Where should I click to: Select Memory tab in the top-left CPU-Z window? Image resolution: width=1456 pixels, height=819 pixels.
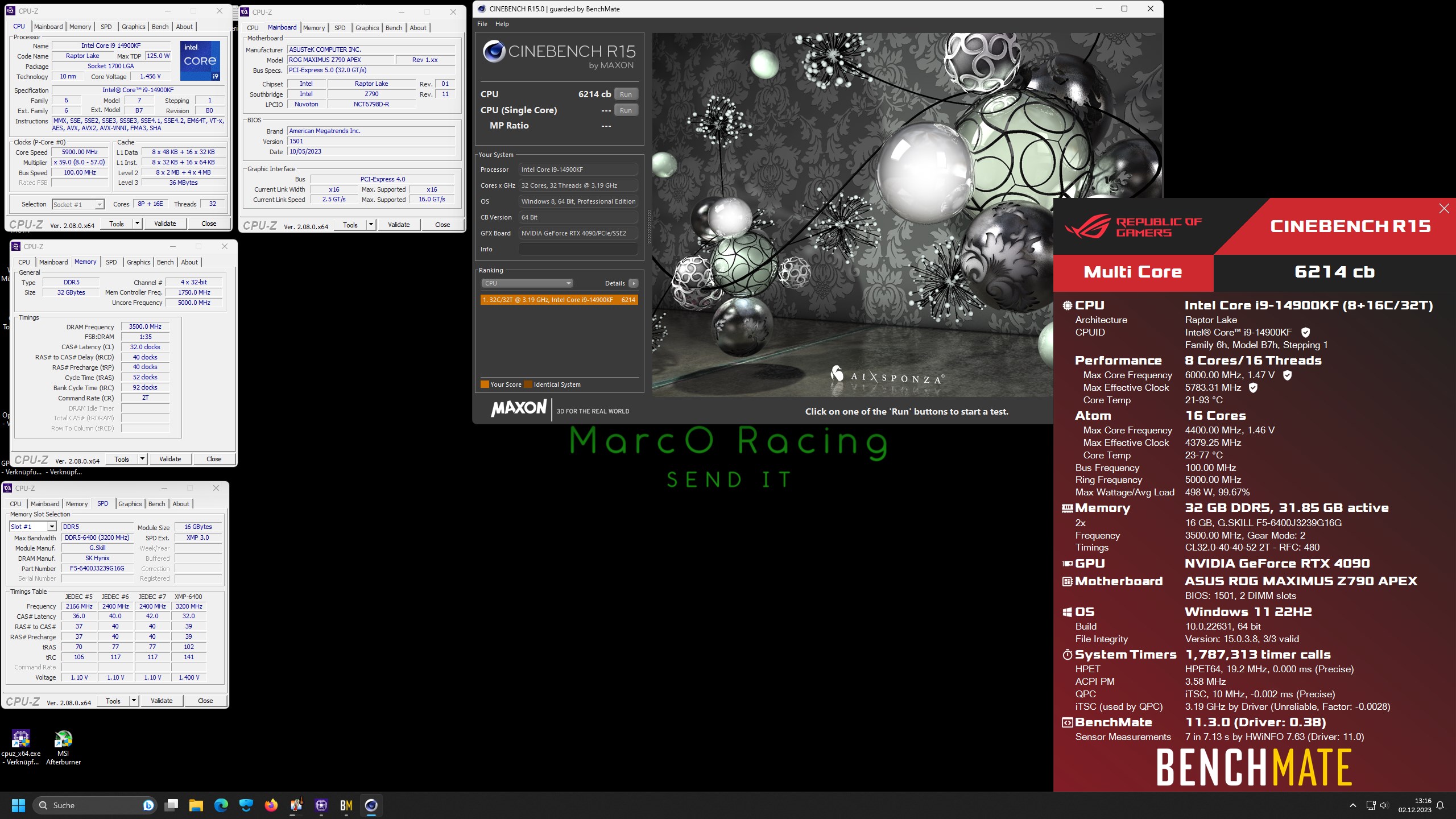[x=80, y=27]
